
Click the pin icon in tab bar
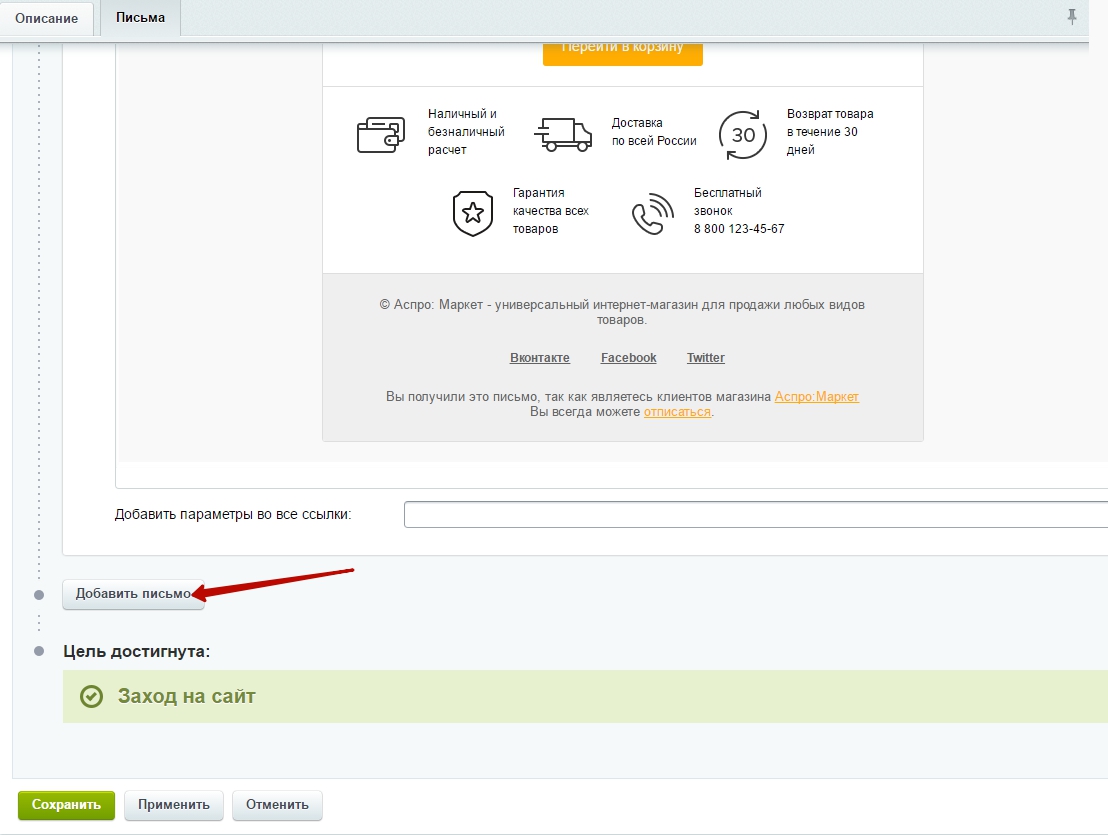click(1072, 17)
